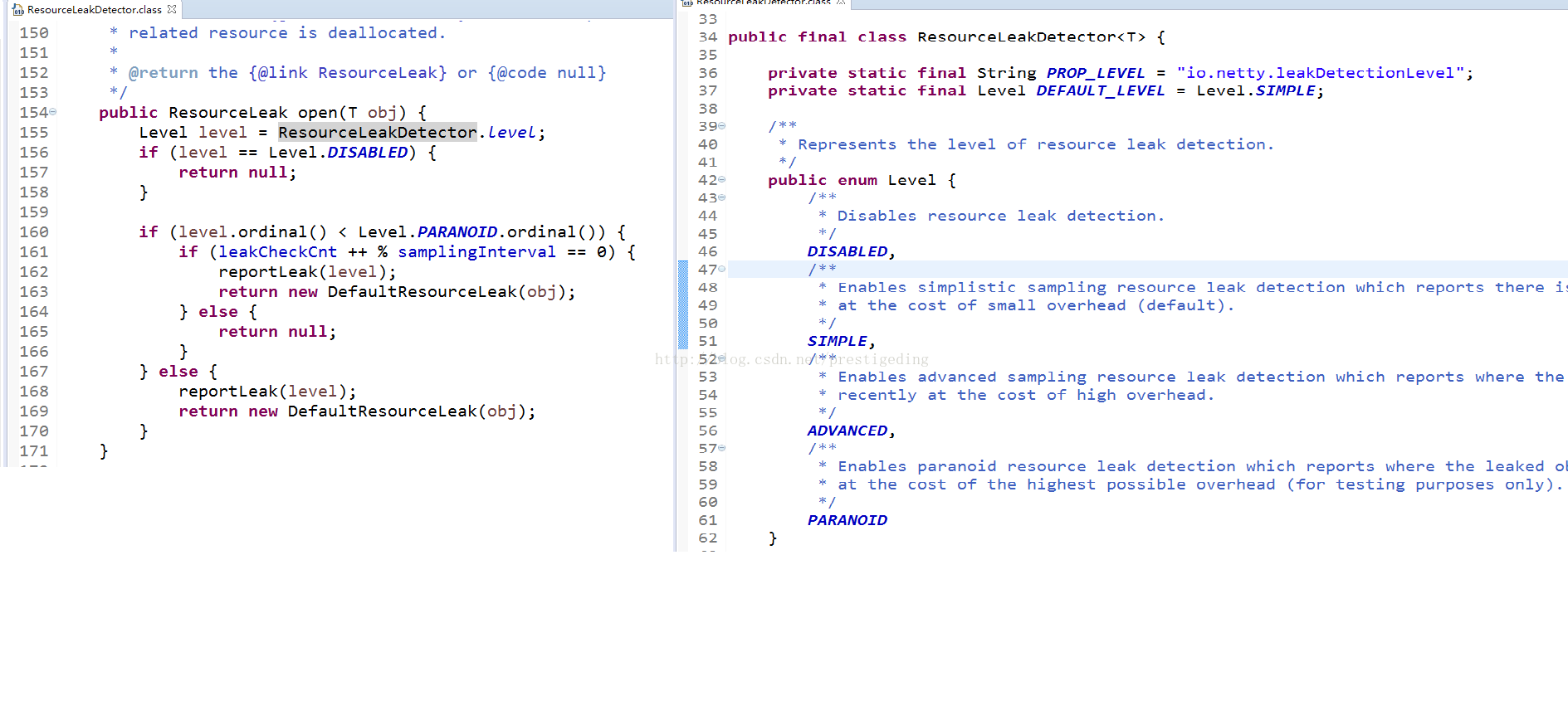Click line number 34 in right editor
The image size is (1568, 701).
click(707, 37)
